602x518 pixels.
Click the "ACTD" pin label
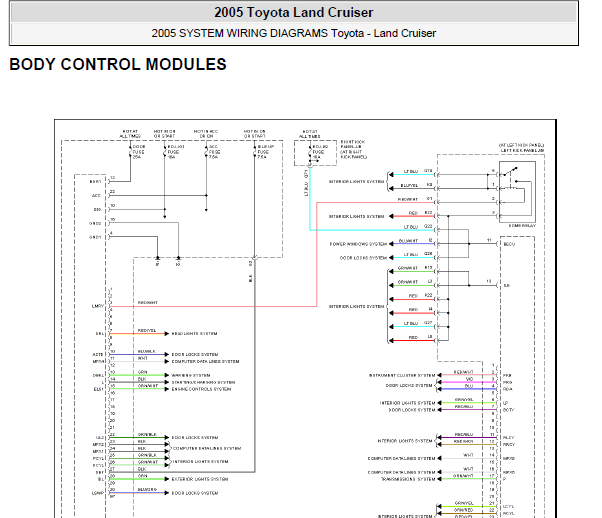point(98,354)
